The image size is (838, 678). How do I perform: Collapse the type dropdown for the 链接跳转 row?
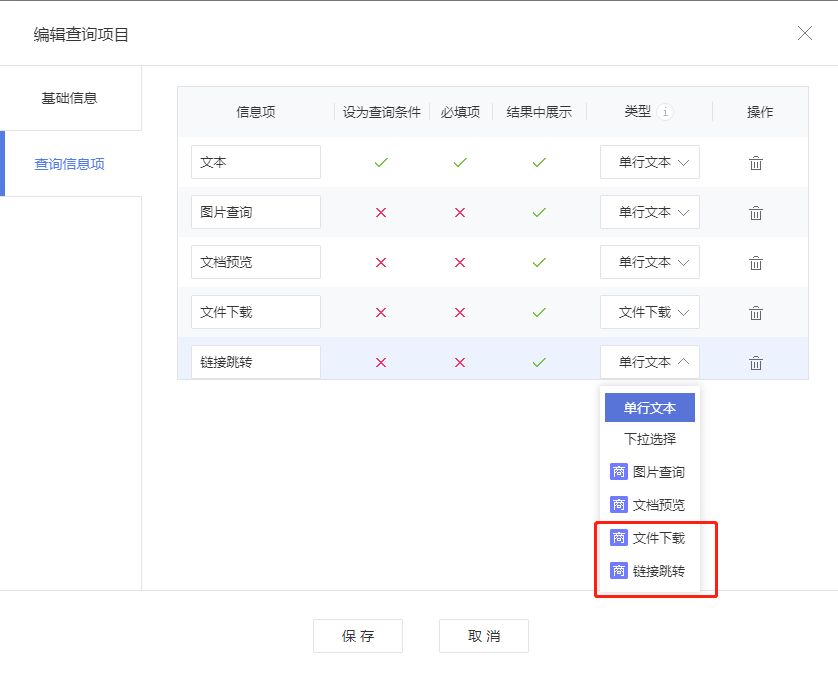coord(650,362)
